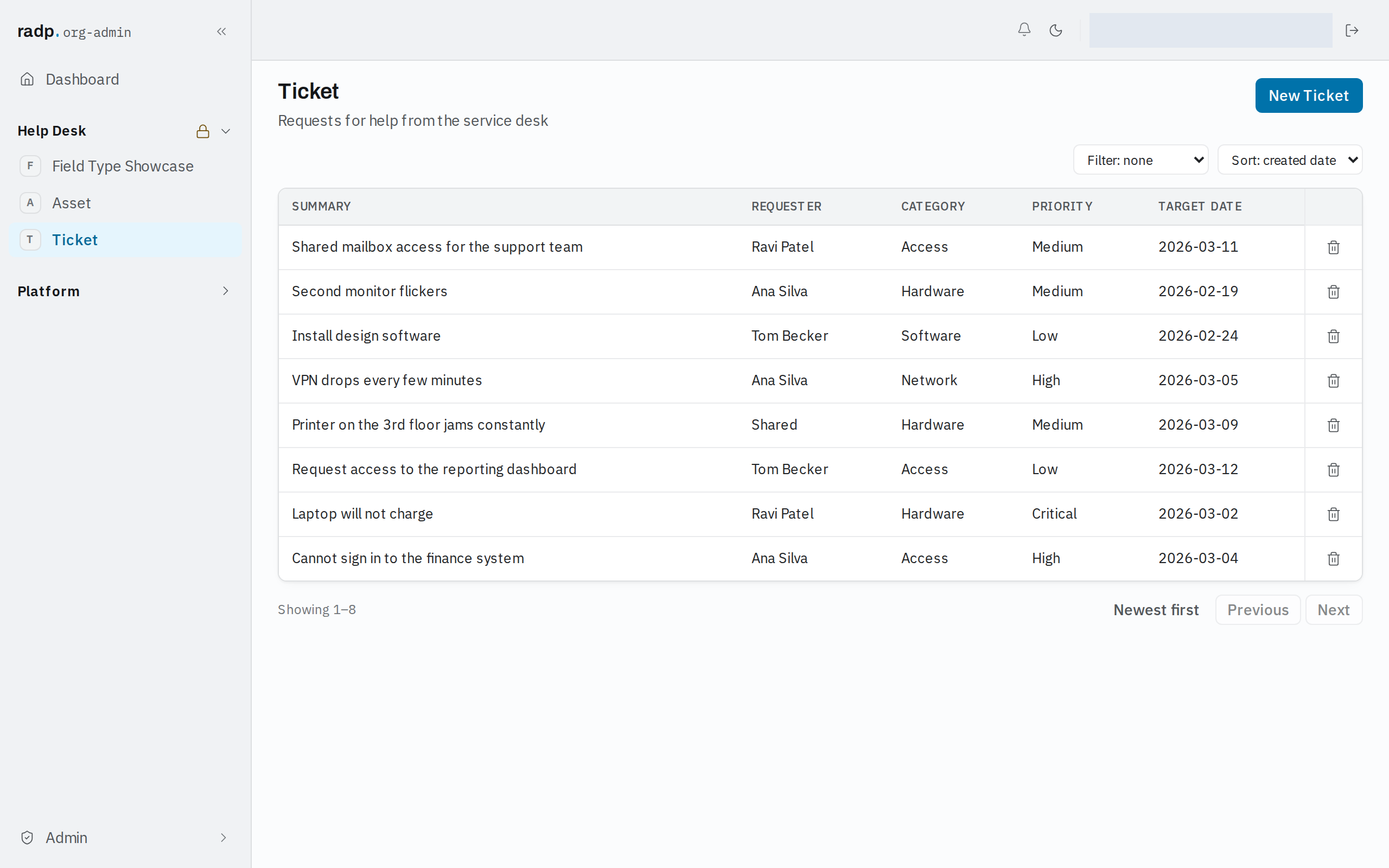Click the Asset A badge icon
Viewport: 1389px width, 868px height.
[x=30, y=203]
